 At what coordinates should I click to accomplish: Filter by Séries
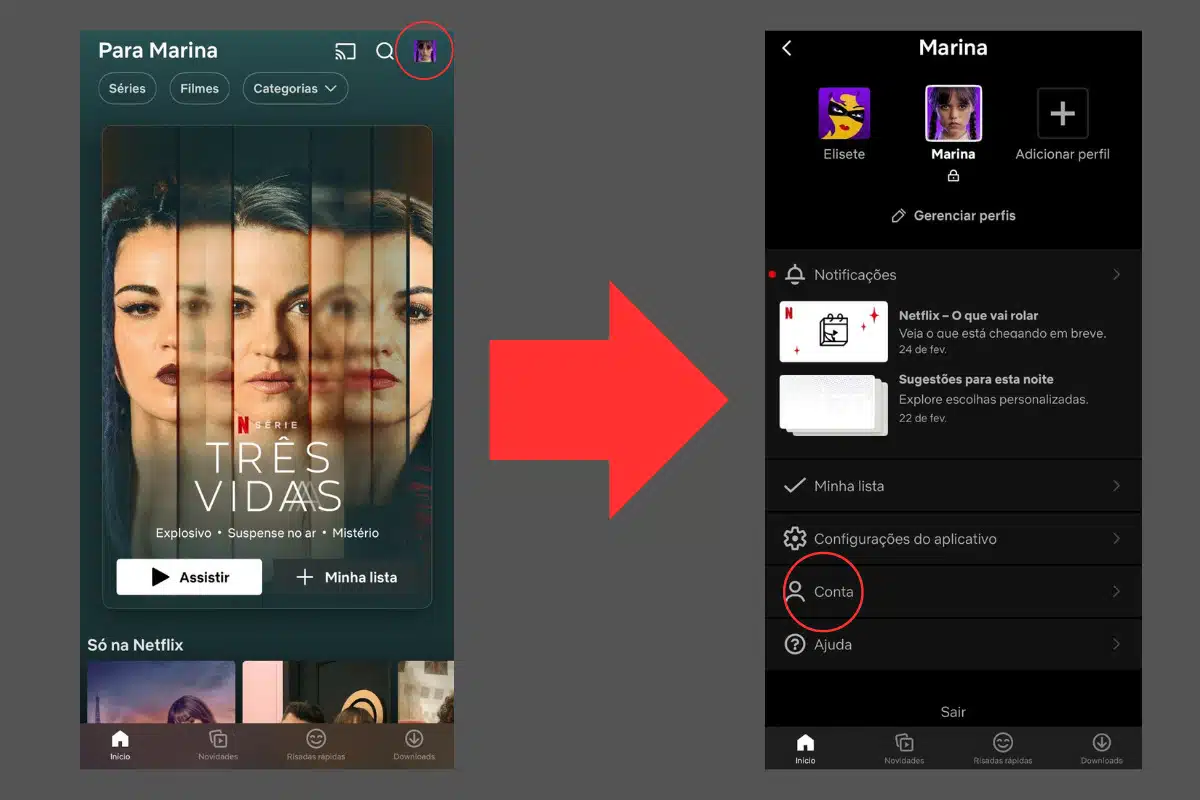[127, 89]
